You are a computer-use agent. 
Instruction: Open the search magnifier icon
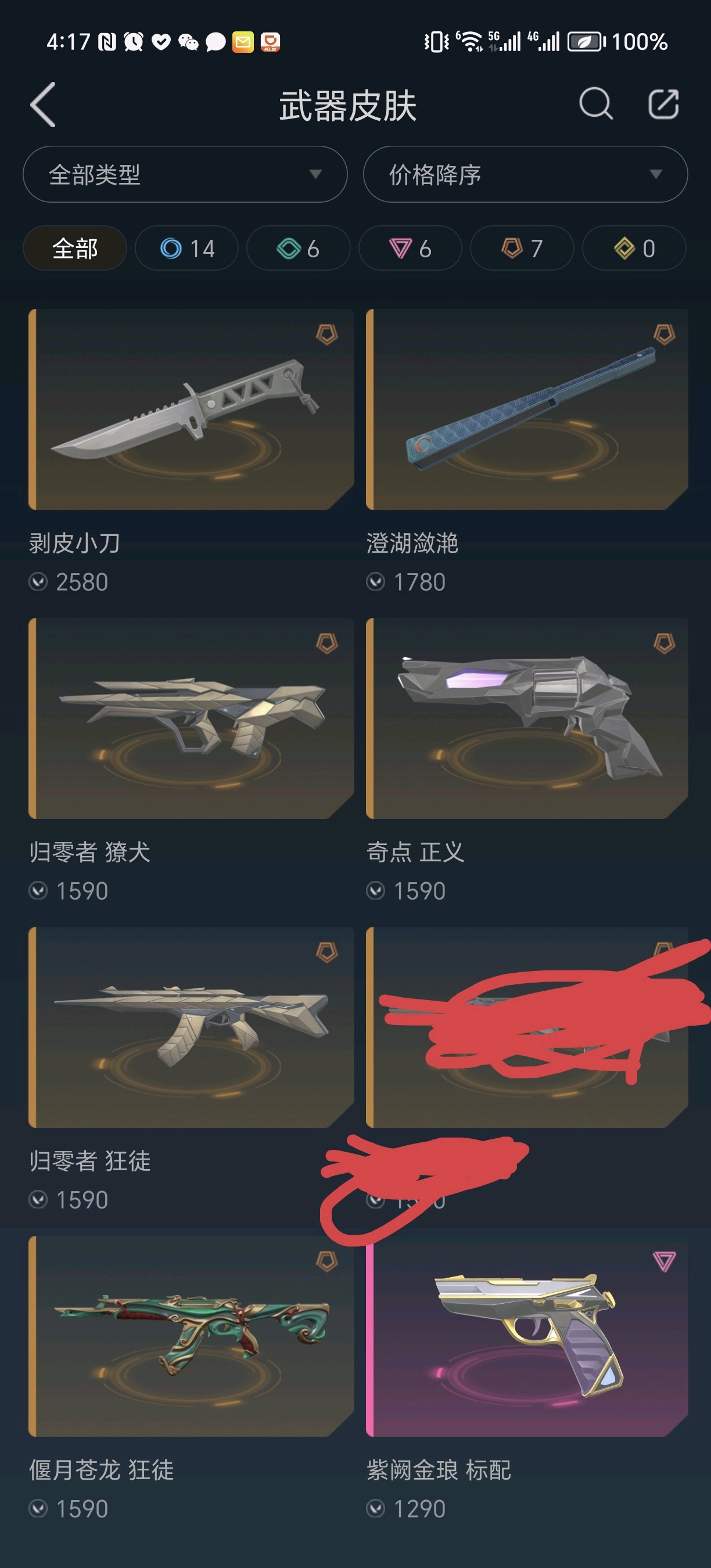[595, 103]
